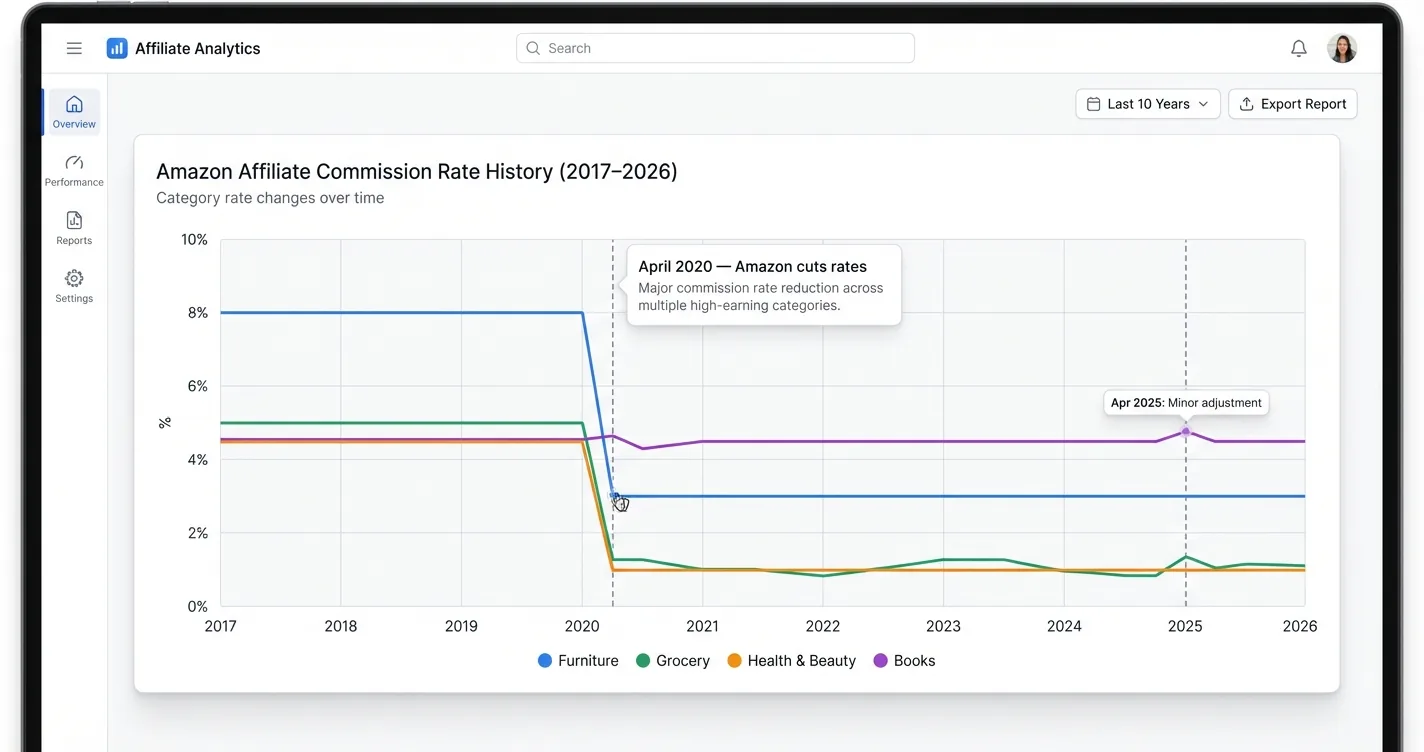Click the calendar icon in the date filter
Screen dimensions: 1424x752
(x=1094, y=103)
